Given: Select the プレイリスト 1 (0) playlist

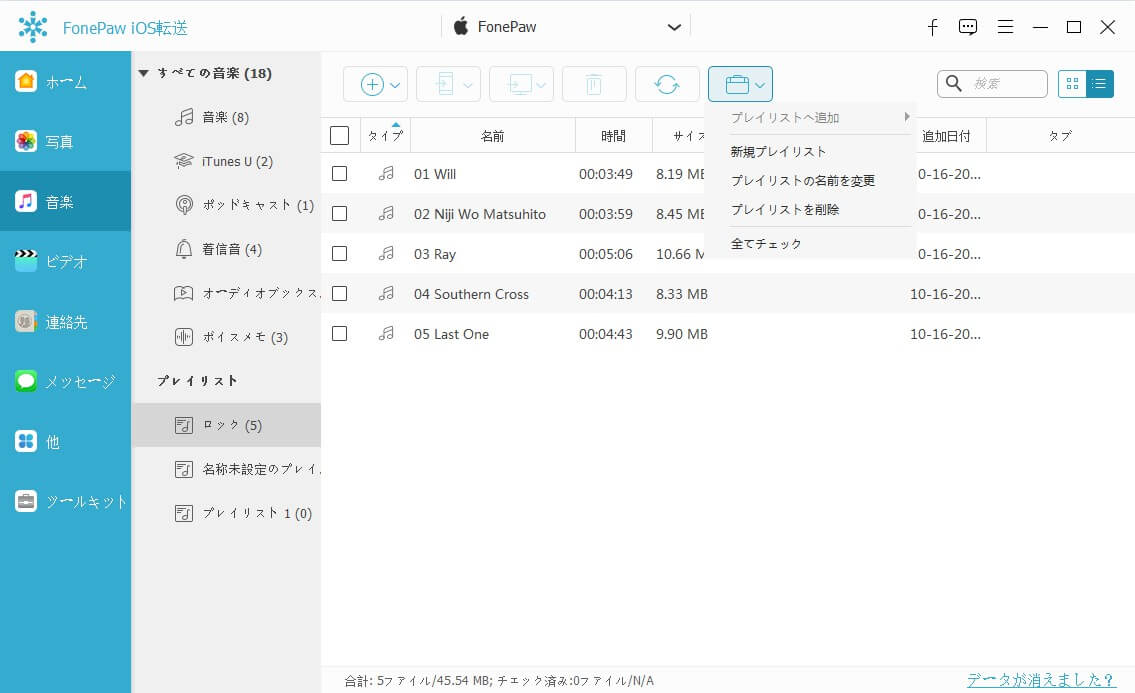Looking at the screenshot, I should click(x=226, y=513).
